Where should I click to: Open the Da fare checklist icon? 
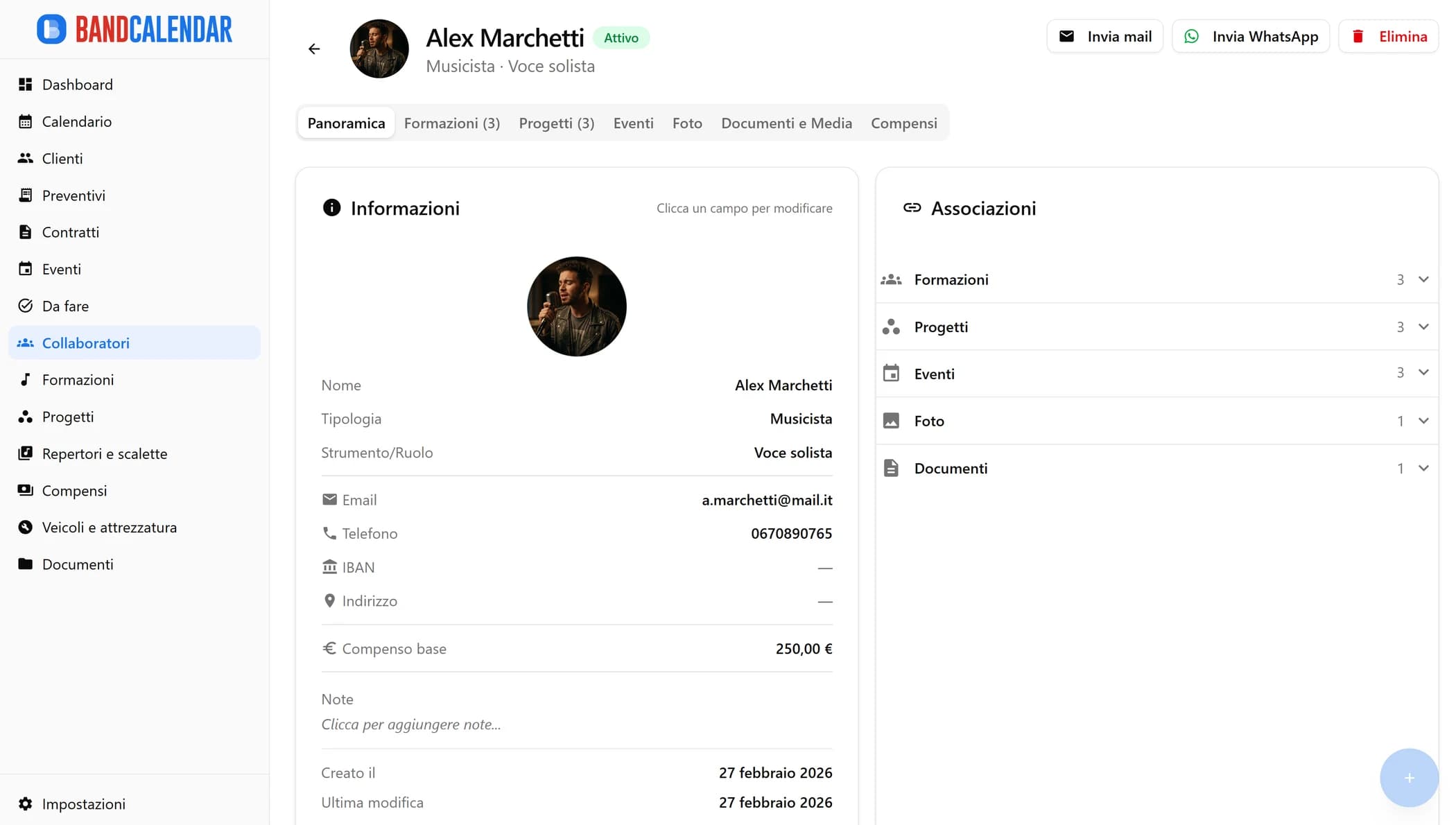[25, 306]
